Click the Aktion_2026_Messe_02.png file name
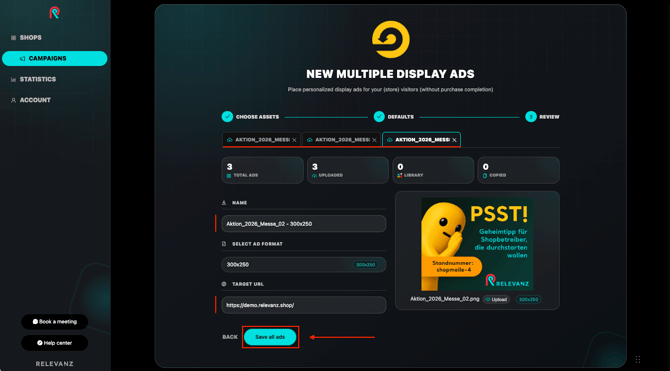The height and width of the screenshot is (371, 670). point(444,299)
